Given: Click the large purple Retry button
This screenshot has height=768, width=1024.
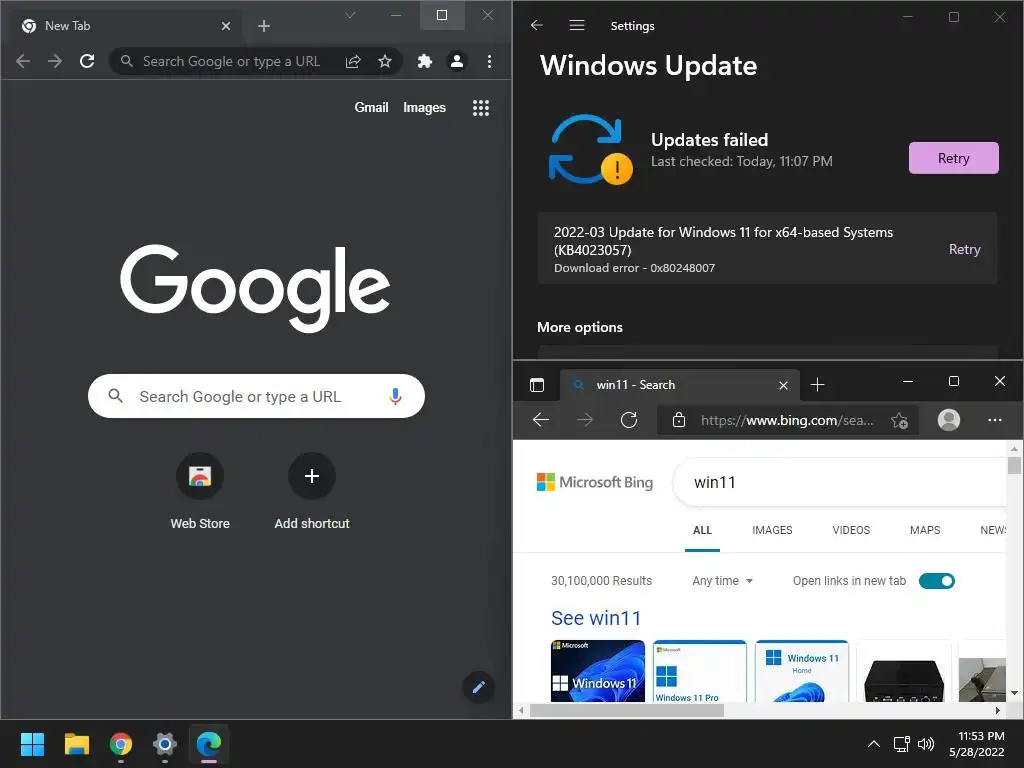Looking at the screenshot, I should pos(953,158).
